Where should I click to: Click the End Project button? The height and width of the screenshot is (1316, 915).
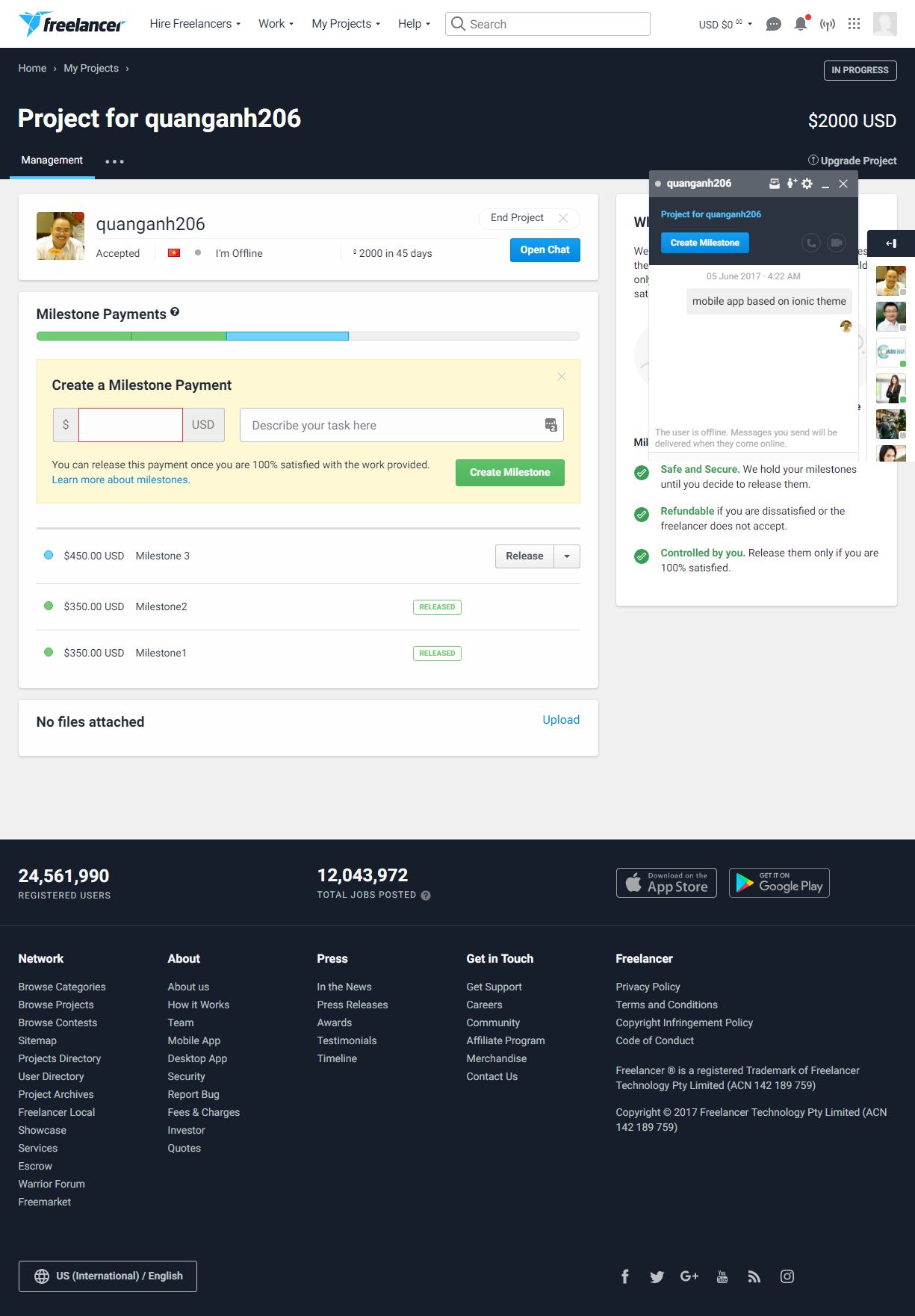click(x=529, y=218)
